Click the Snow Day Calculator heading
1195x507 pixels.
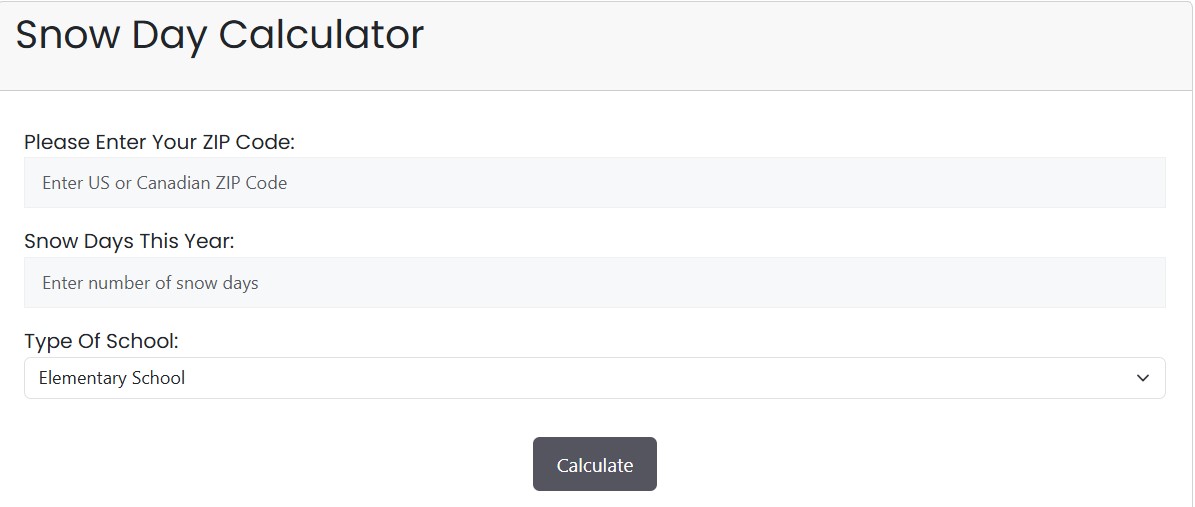pyautogui.click(x=220, y=35)
